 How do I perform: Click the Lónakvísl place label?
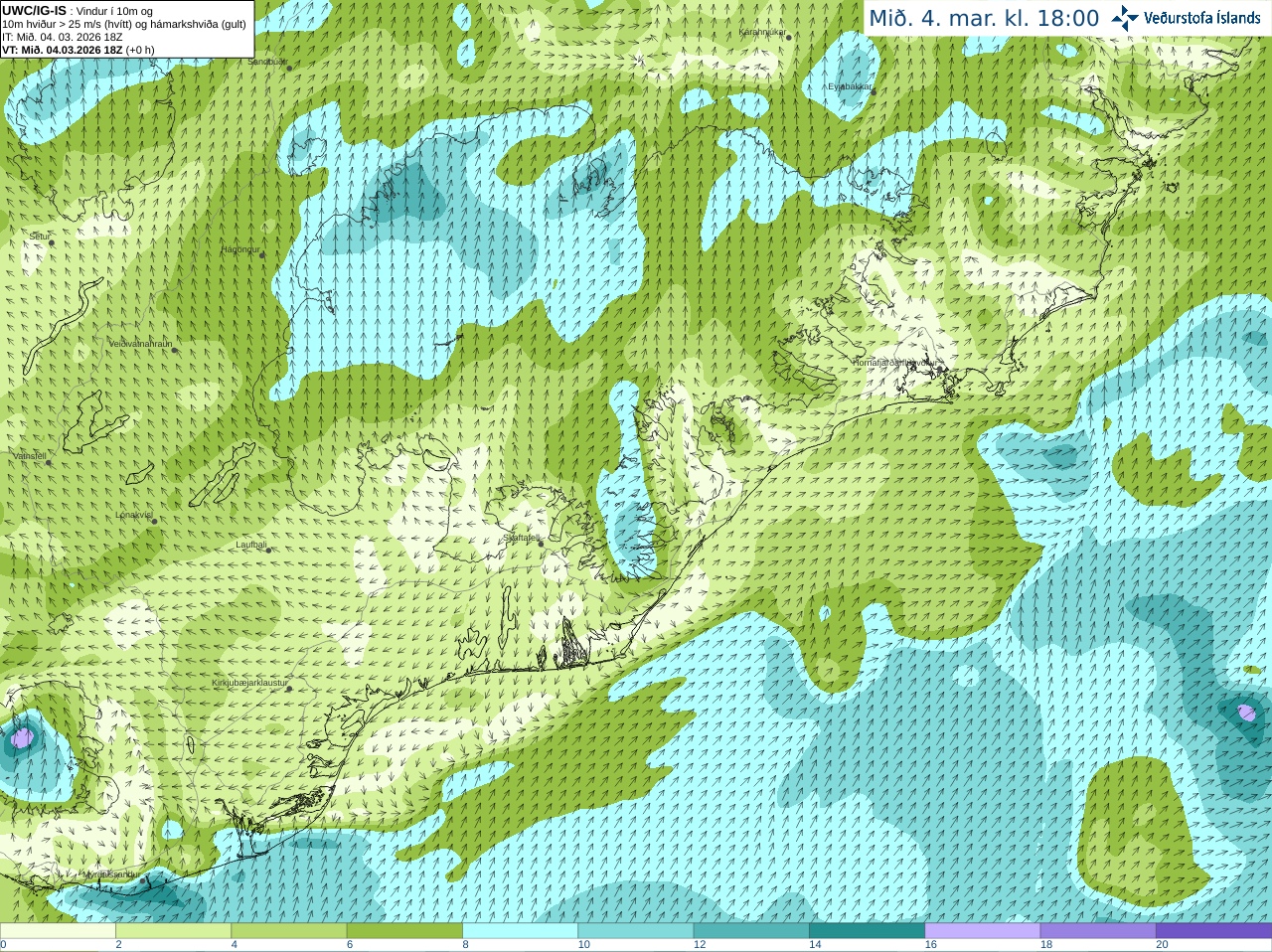point(134,515)
